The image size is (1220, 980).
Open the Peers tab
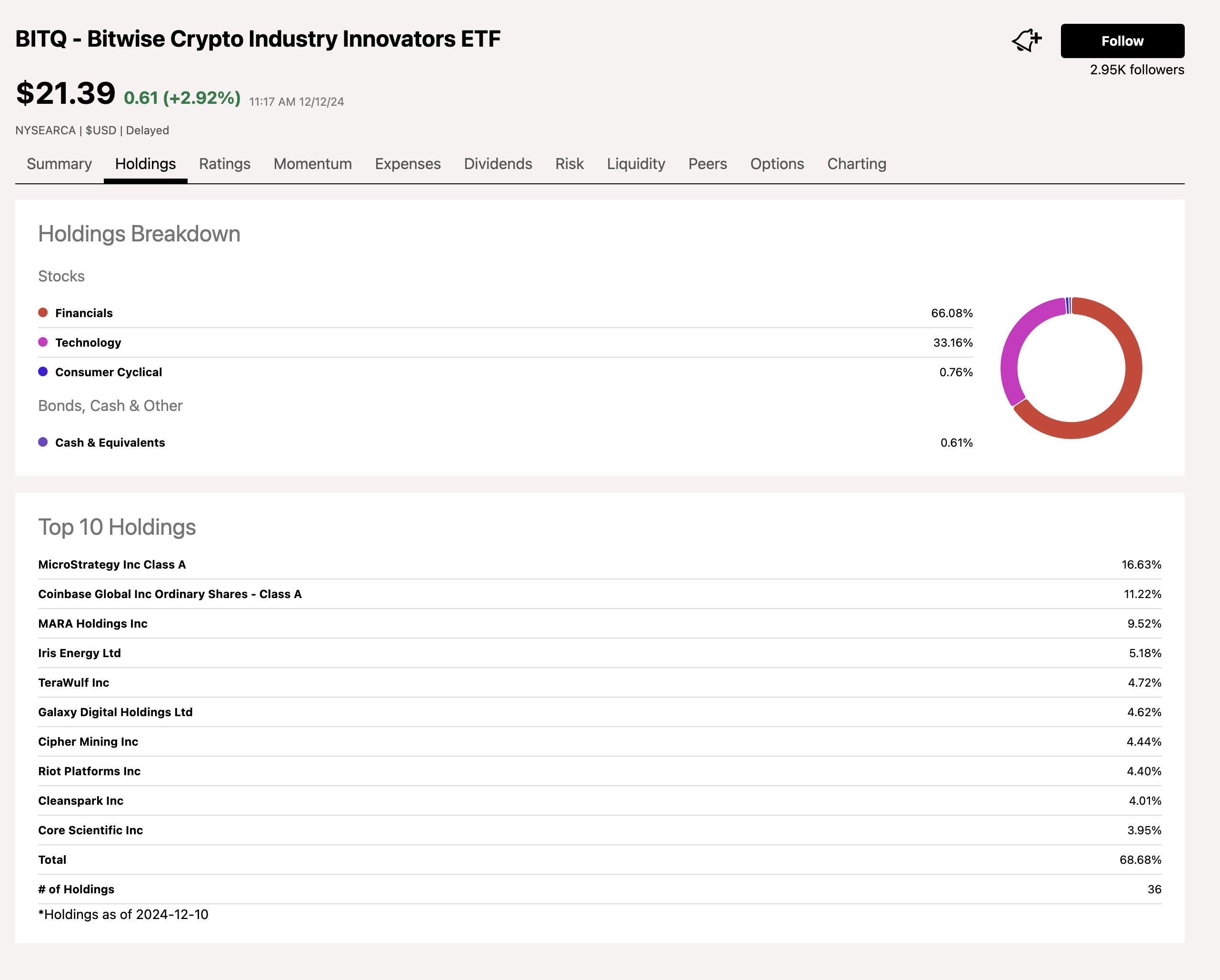708,163
